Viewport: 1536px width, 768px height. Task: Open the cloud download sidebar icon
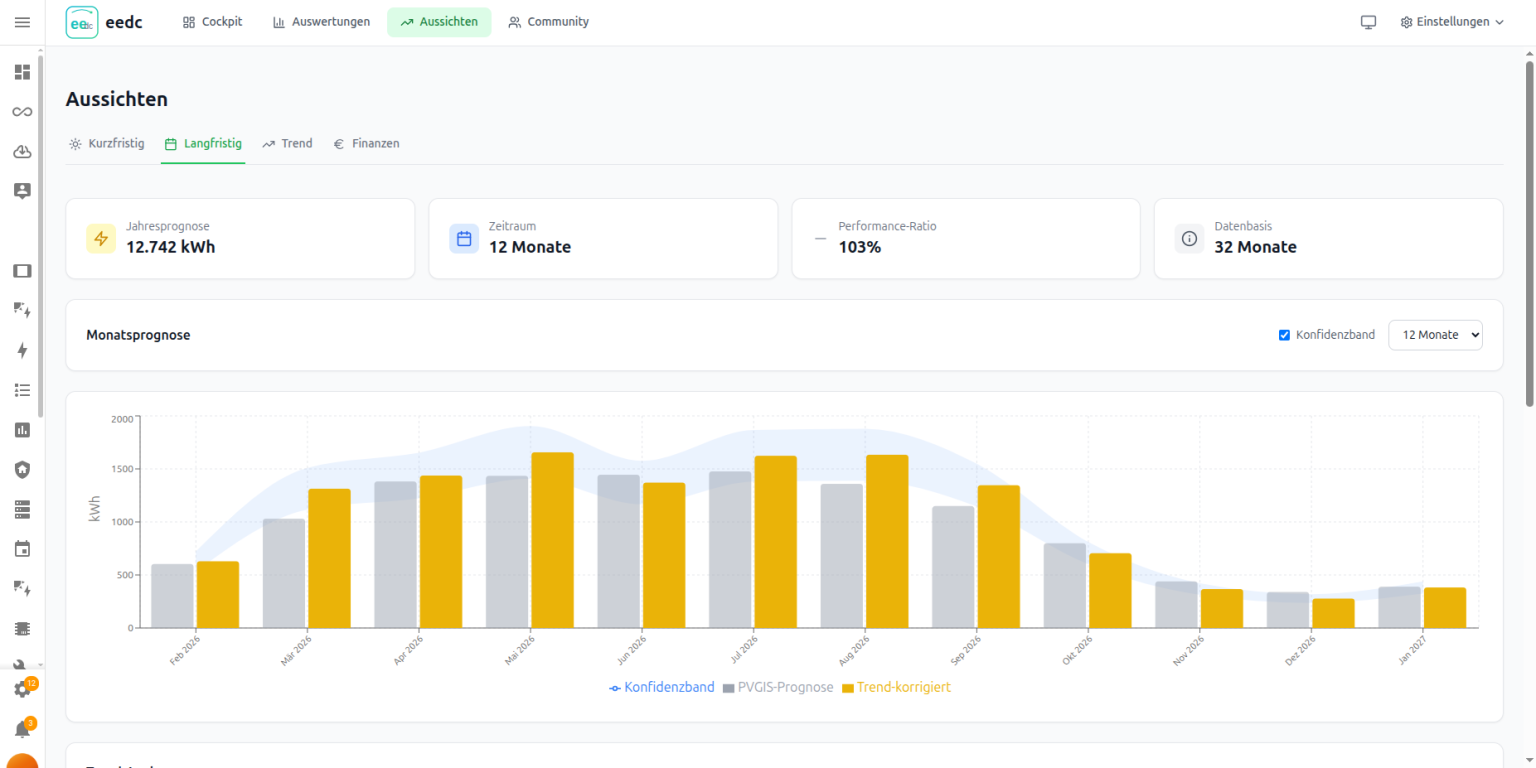click(22, 151)
